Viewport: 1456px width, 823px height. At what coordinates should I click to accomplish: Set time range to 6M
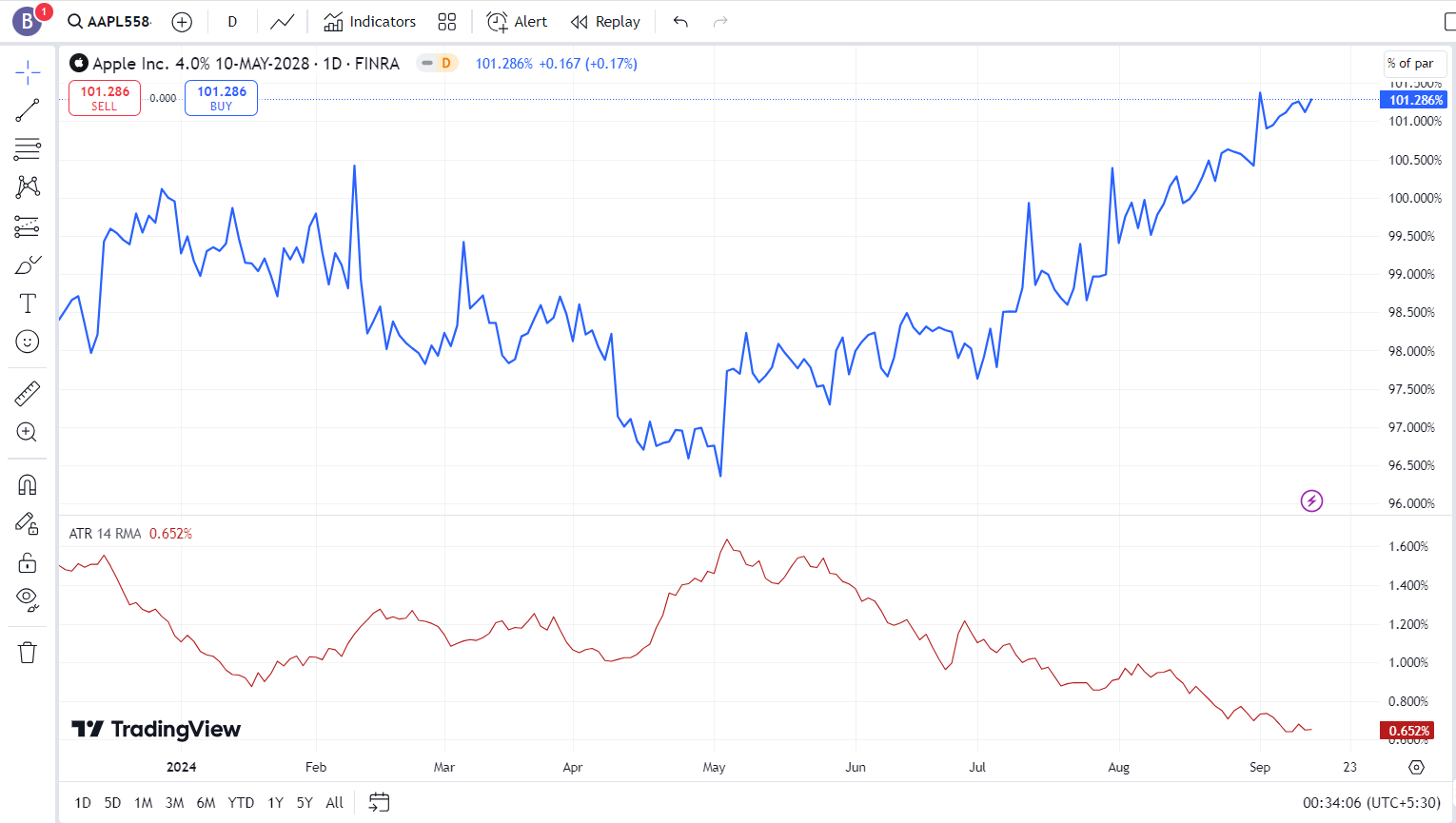(206, 803)
